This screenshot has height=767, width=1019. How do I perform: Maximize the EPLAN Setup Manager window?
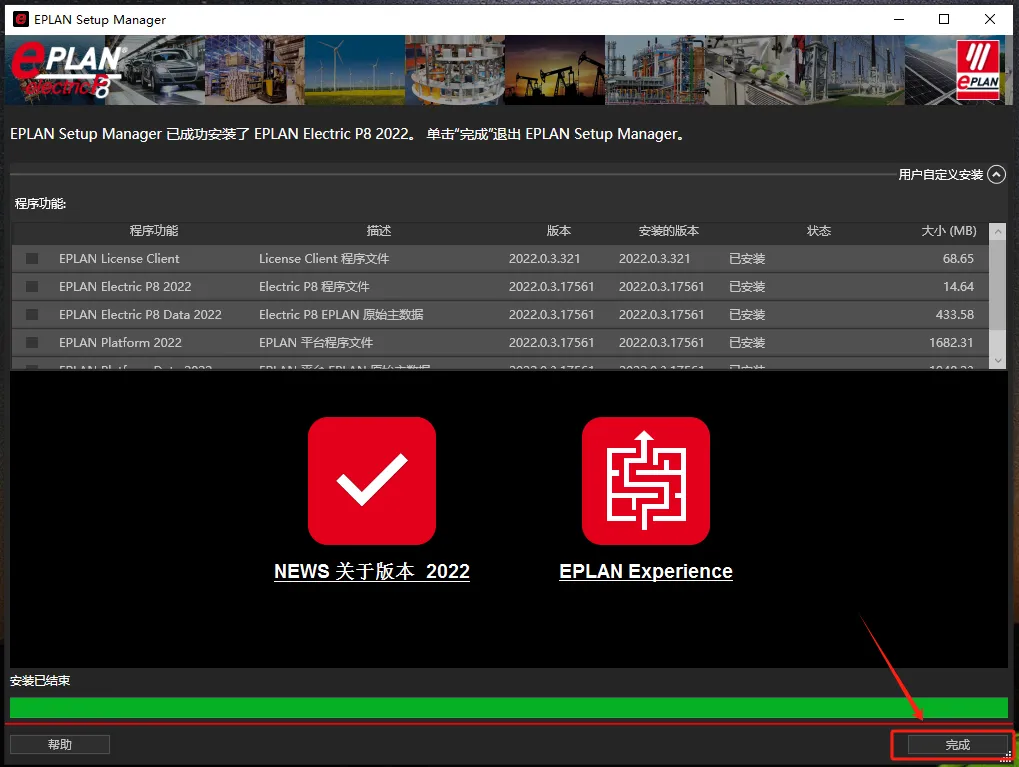tap(944, 20)
